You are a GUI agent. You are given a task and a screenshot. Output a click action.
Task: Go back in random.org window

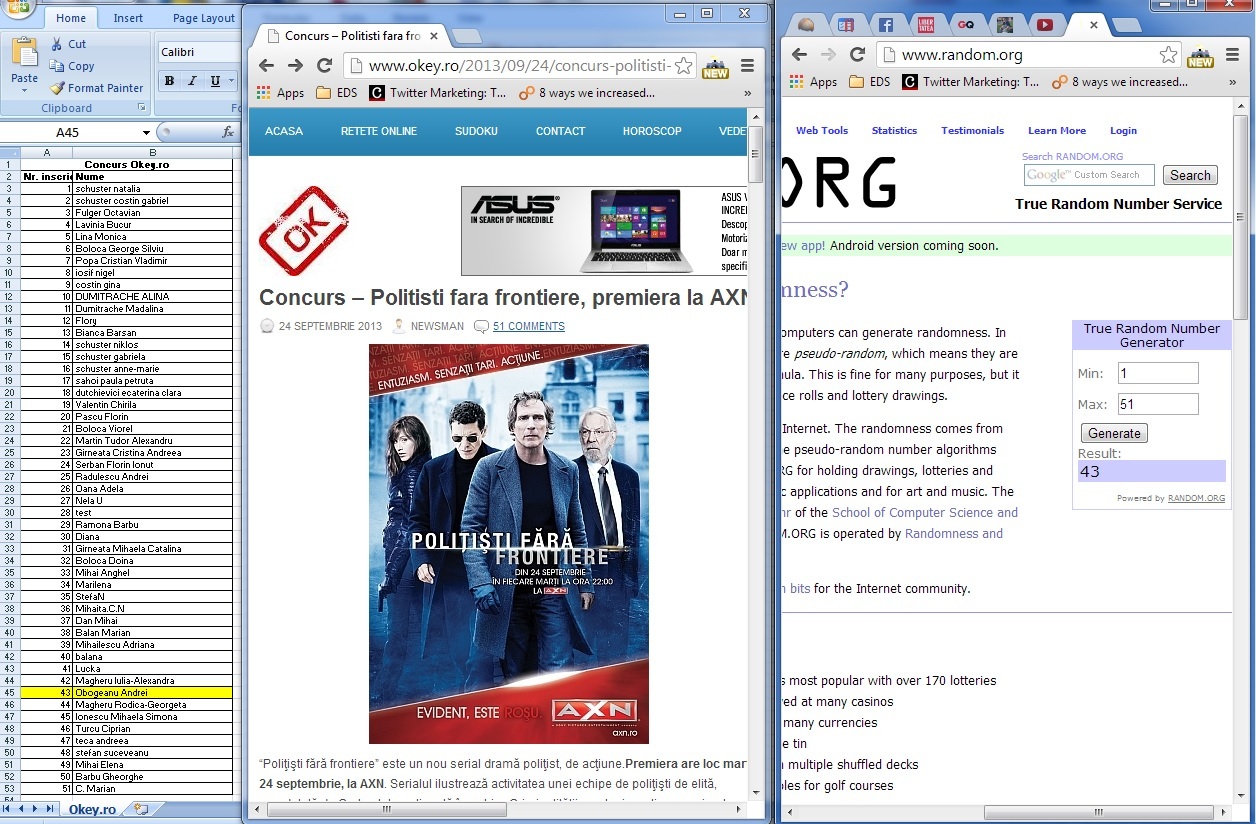pos(799,55)
